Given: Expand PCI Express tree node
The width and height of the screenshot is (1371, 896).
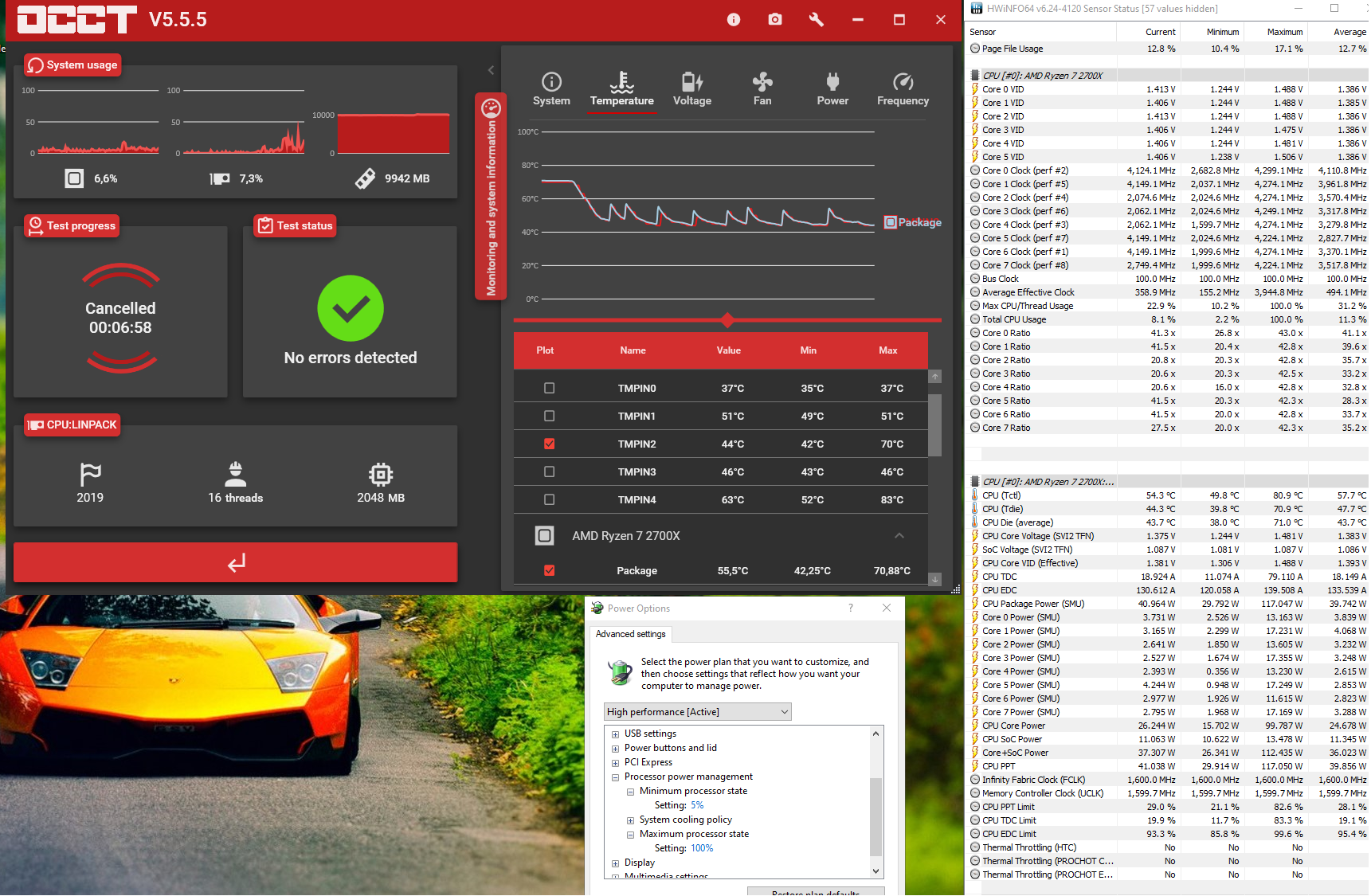Looking at the screenshot, I should (x=615, y=763).
